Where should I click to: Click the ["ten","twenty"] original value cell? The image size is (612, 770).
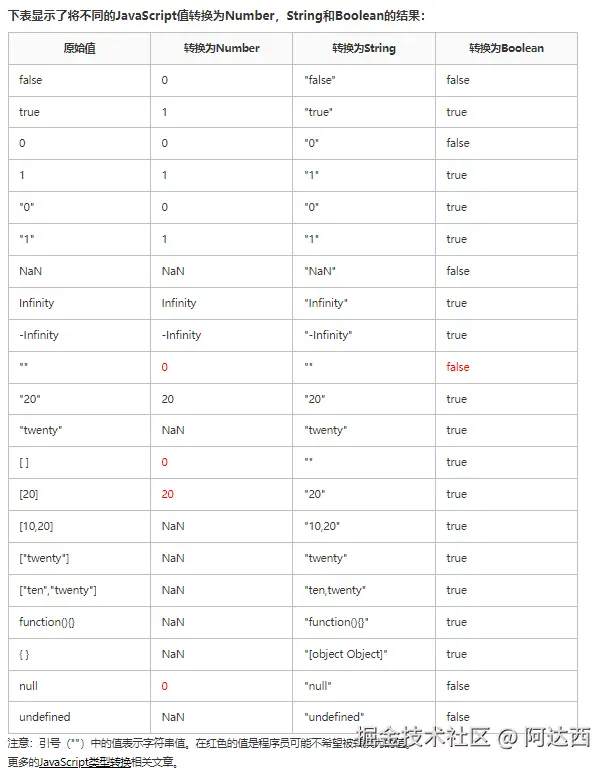click(58, 590)
